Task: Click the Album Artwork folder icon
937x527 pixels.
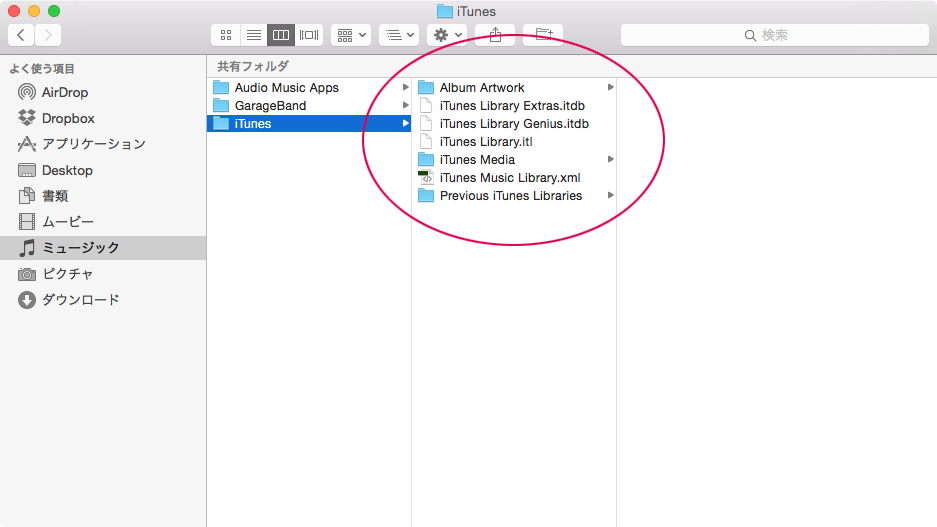Action: click(x=425, y=87)
